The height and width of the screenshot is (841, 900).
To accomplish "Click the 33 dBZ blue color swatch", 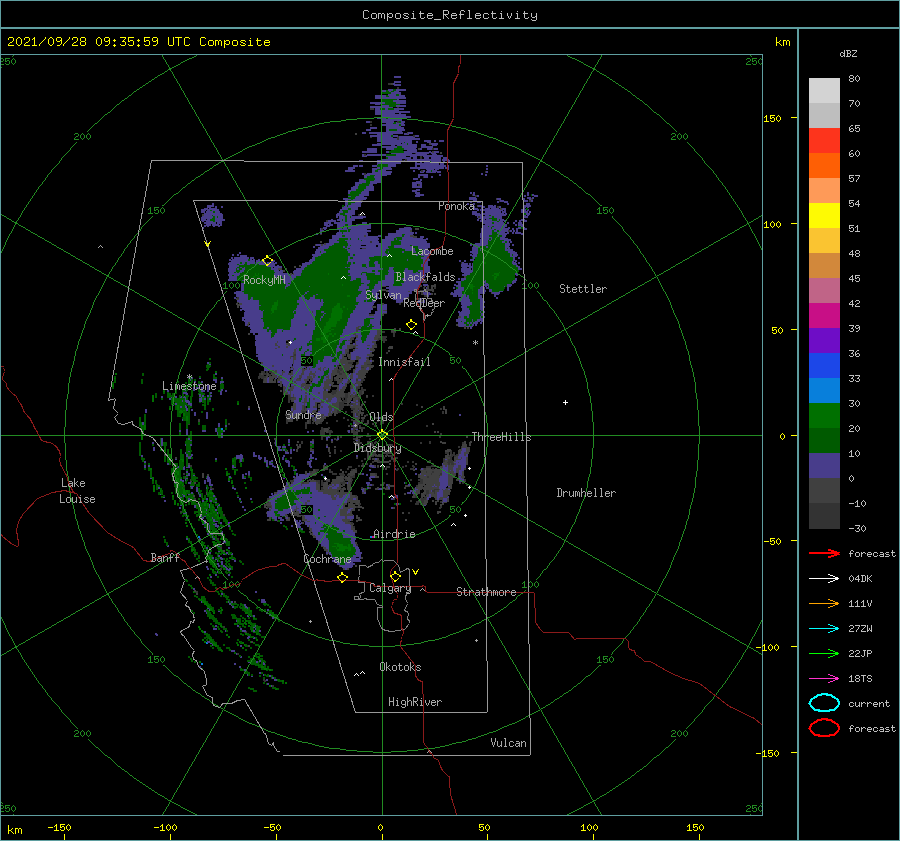I will 824,366.
